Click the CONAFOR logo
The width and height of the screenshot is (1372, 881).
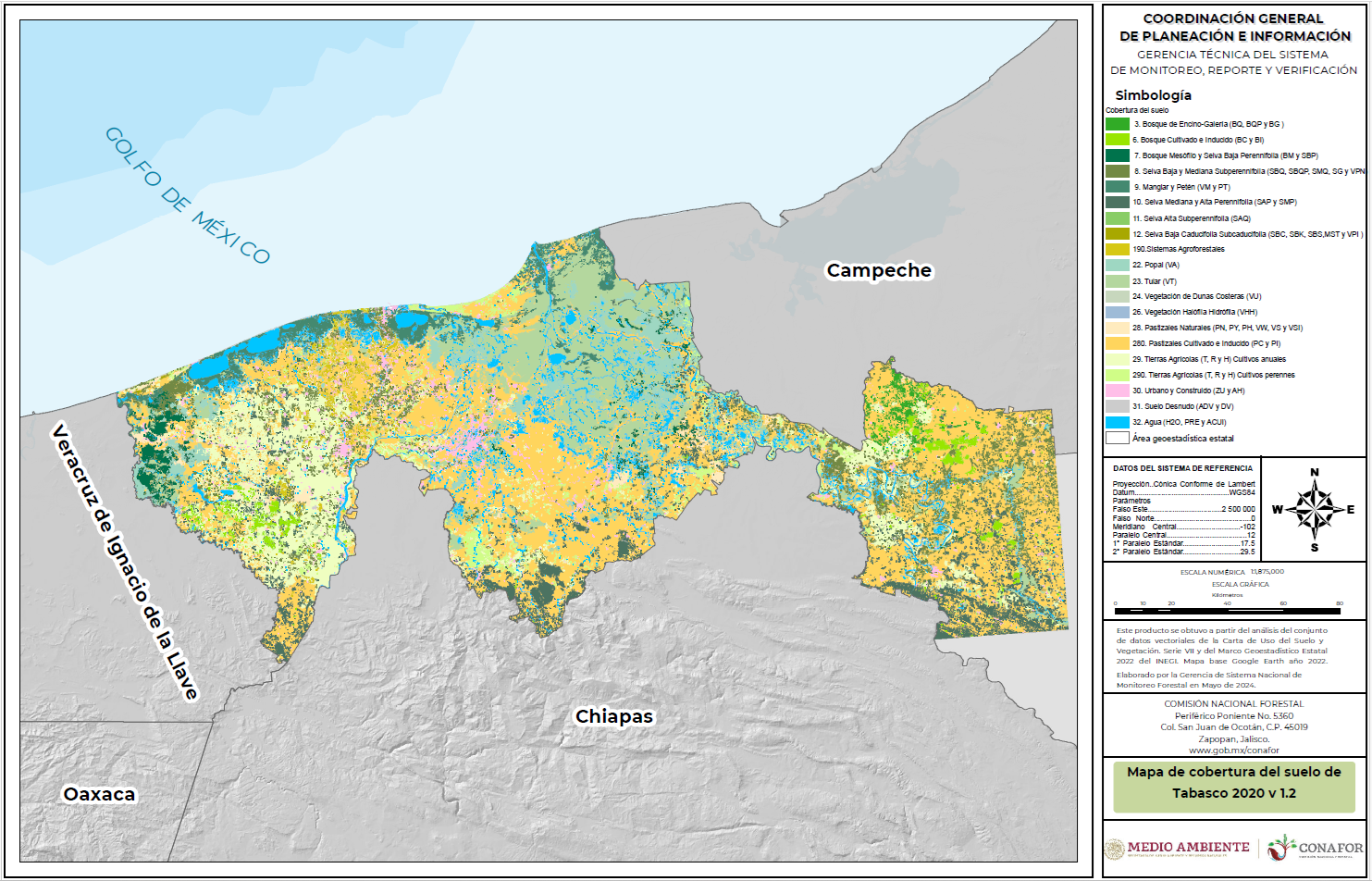(1315, 847)
